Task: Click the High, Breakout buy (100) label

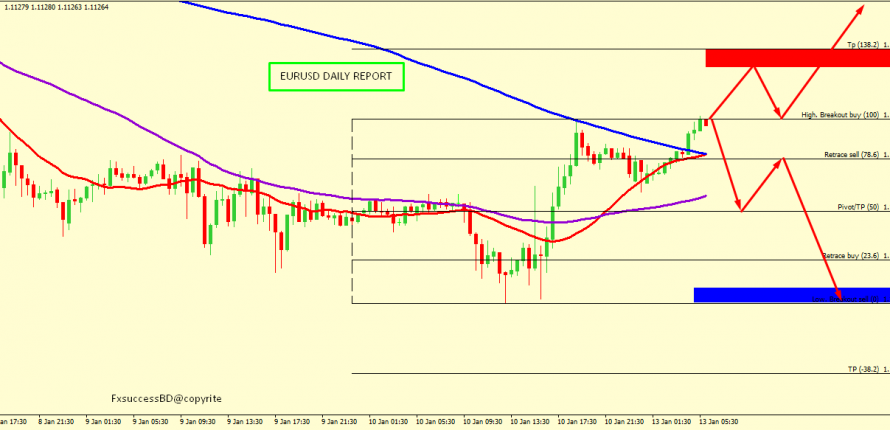Action: tap(842, 115)
